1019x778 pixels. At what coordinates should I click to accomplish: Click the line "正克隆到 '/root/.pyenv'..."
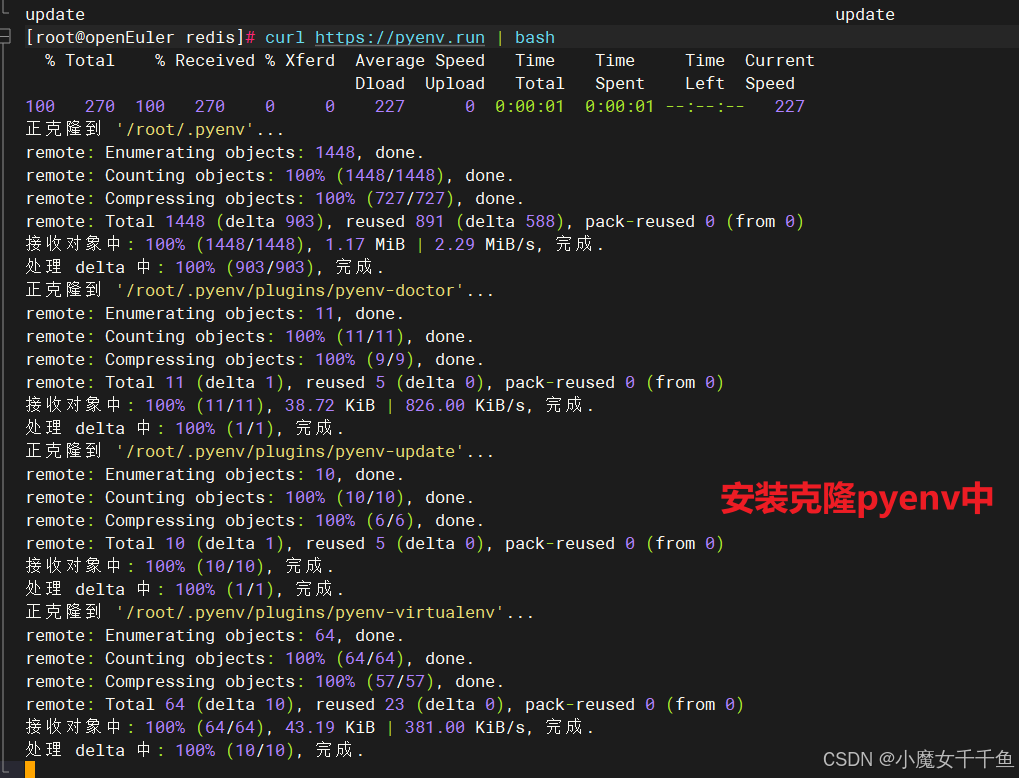click(155, 129)
